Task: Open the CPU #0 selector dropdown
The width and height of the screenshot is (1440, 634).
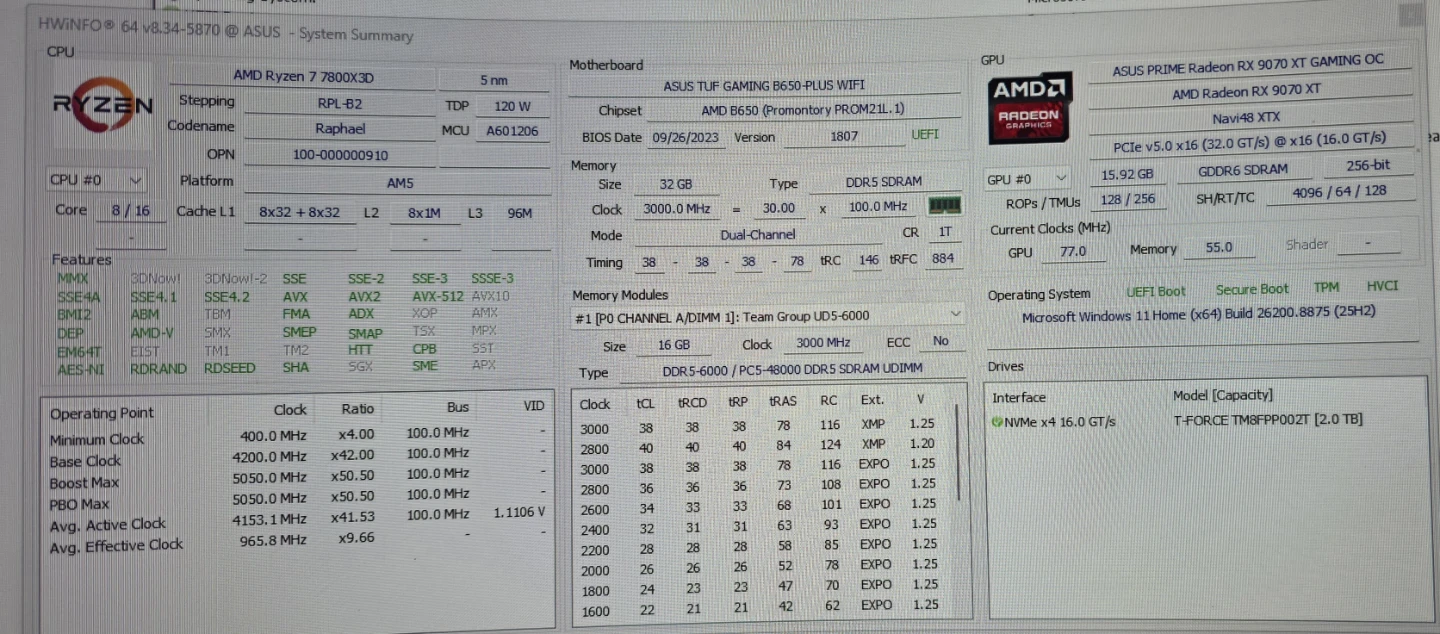Action: 97,180
